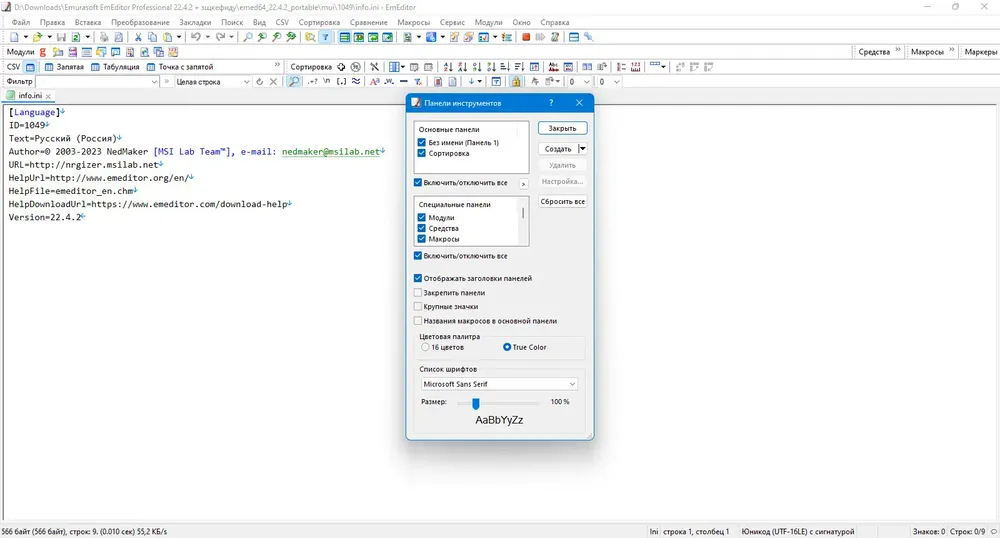
Task: Click the Find magnifier icon in main toolbar
Action: tap(248, 37)
